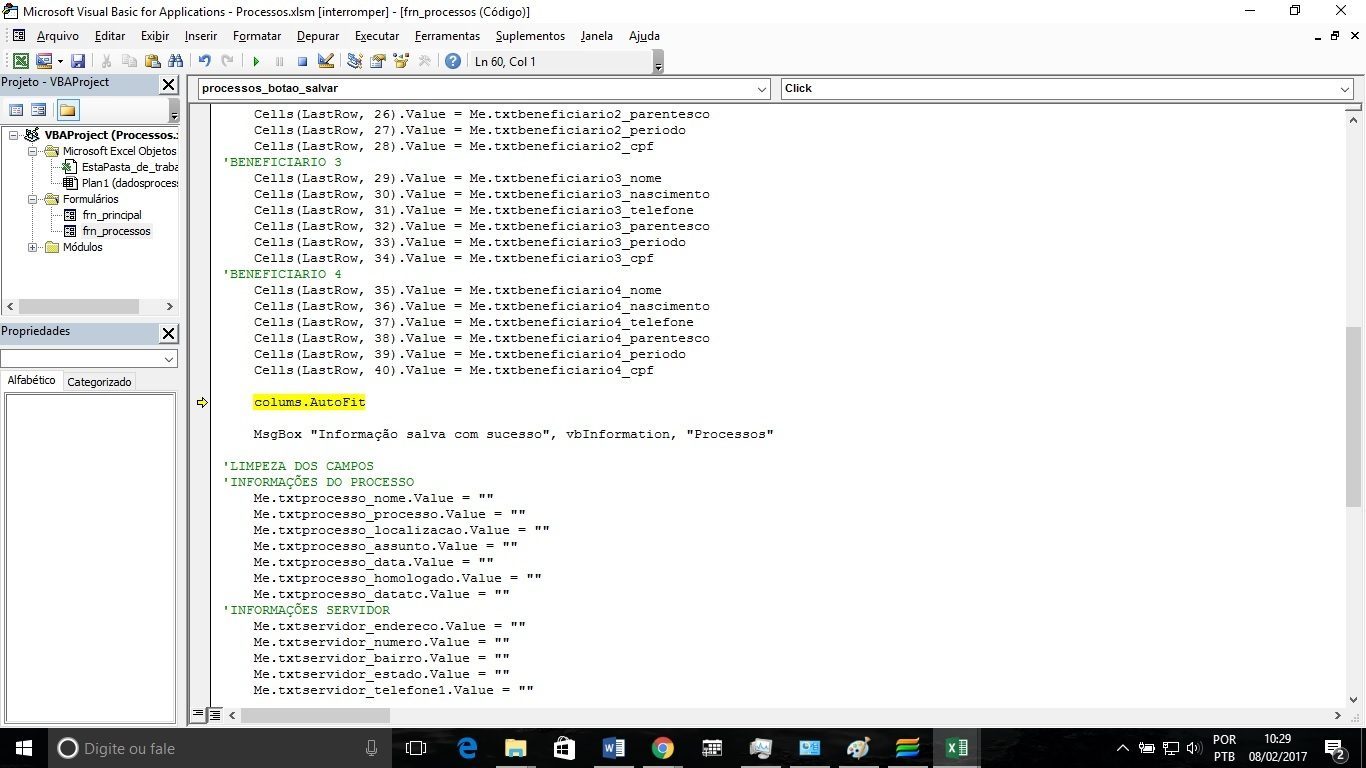Open the Executar menu
The image size is (1366, 768).
377,36
